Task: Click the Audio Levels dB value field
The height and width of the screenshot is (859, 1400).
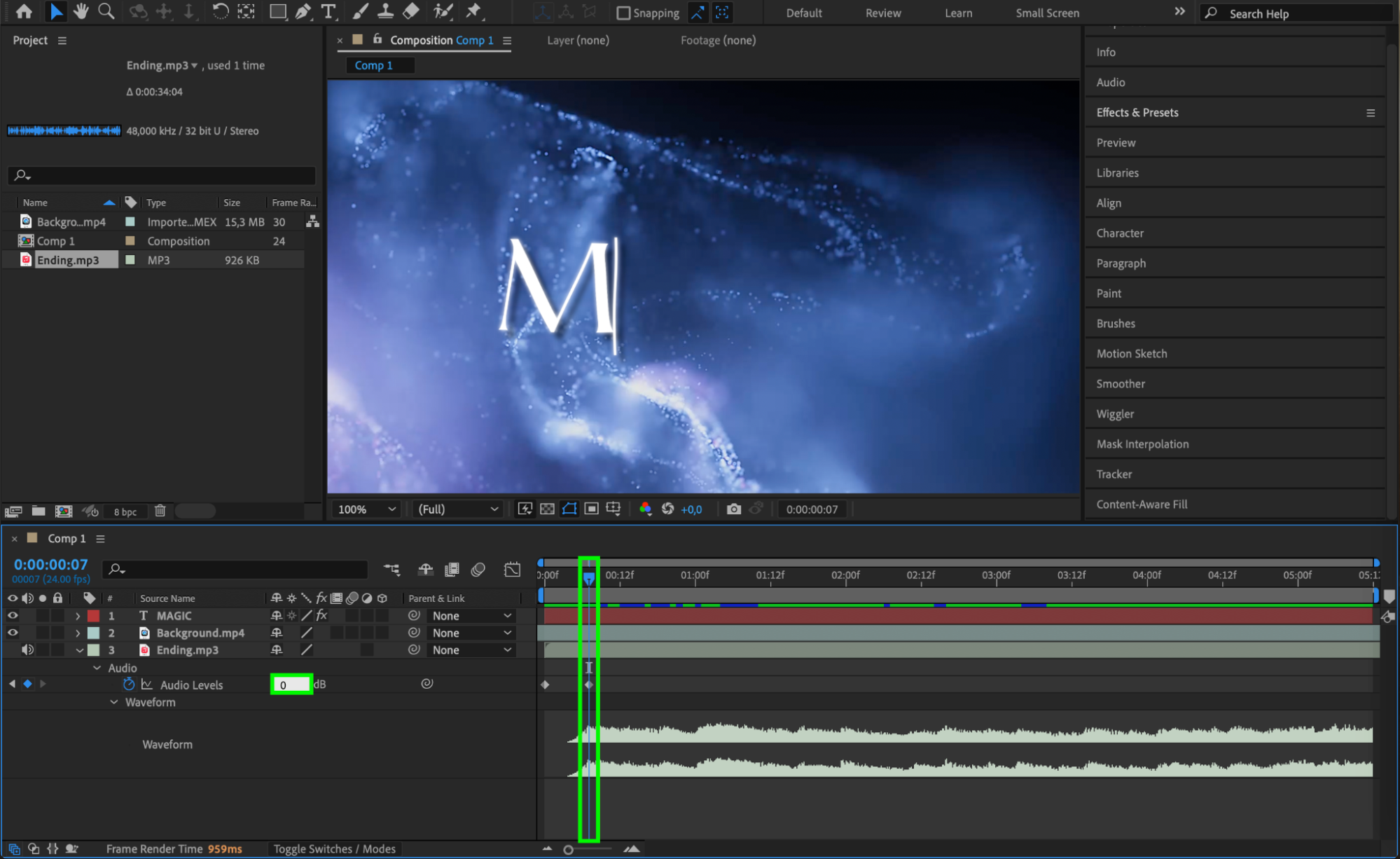Action: [x=291, y=685]
